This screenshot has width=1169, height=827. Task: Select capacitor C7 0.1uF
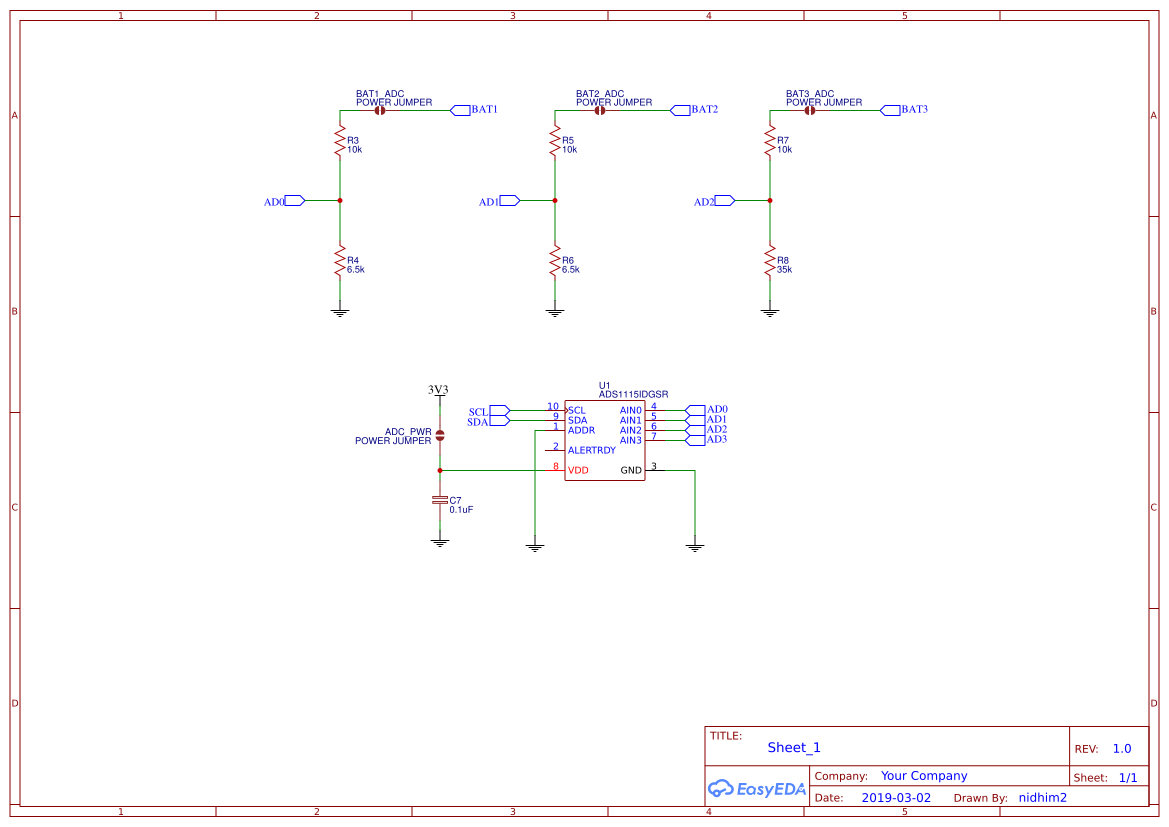coord(440,498)
